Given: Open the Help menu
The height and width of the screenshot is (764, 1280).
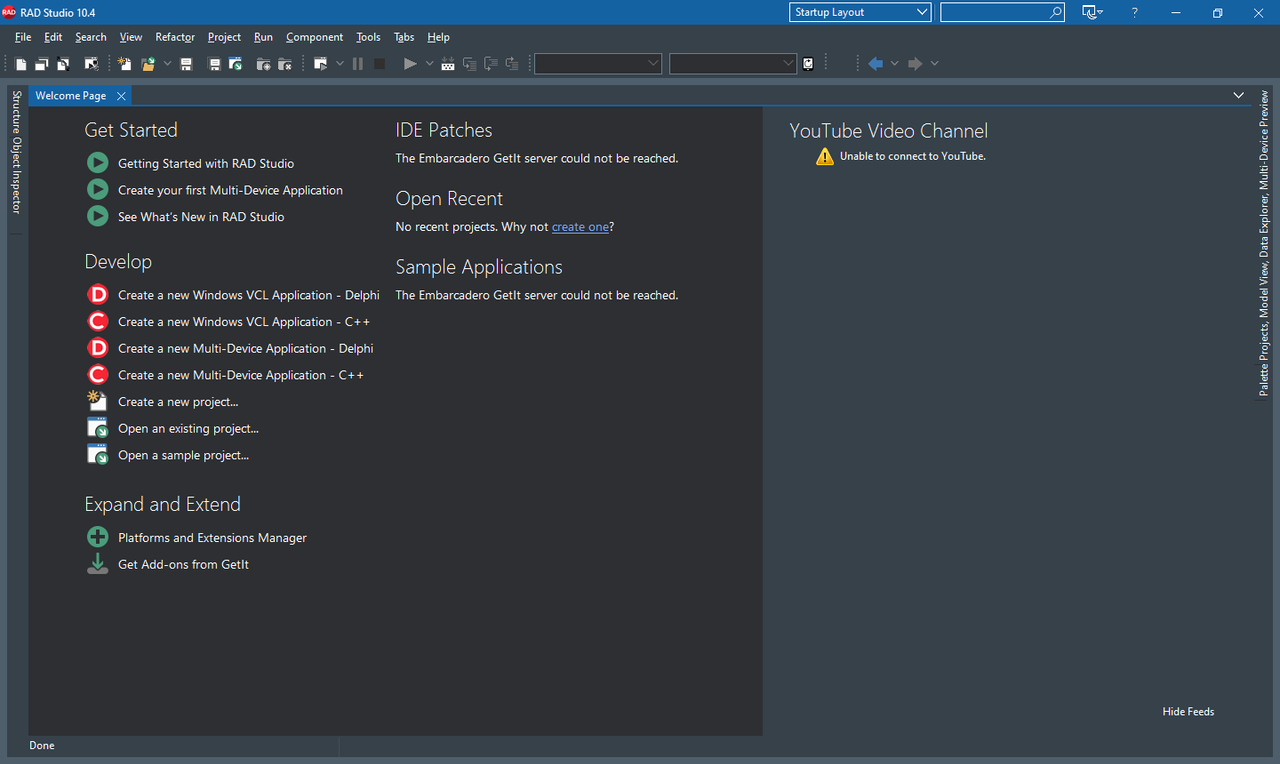Looking at the screenshot, I should (x=438, y=37).
